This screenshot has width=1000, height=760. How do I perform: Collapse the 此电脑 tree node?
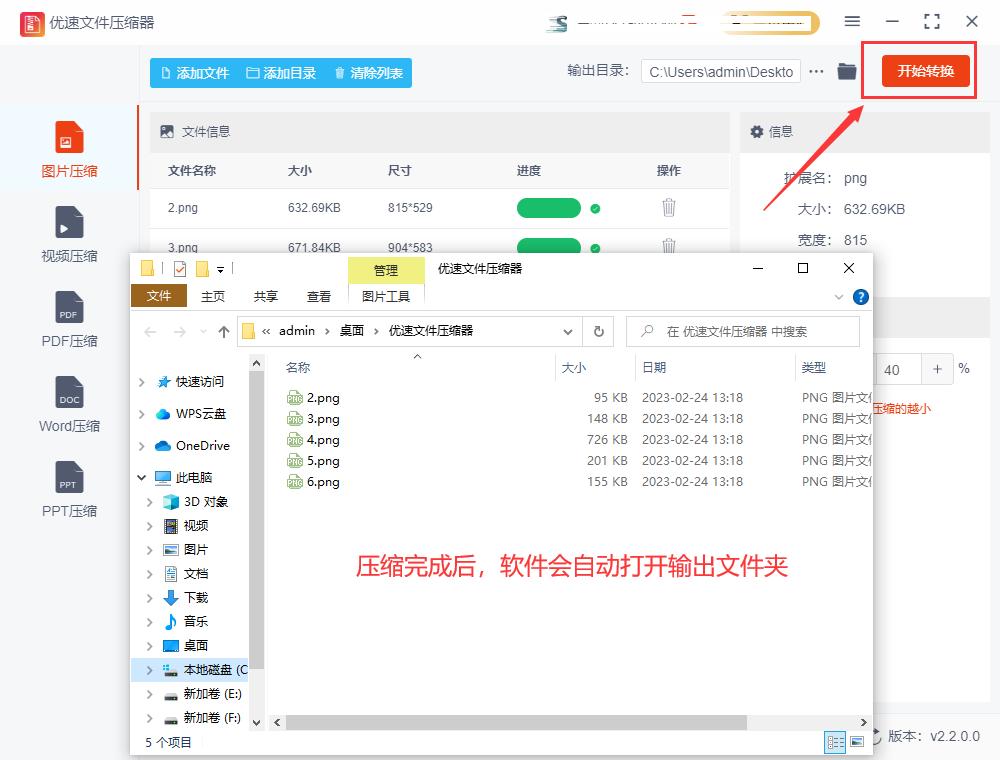pyautogui.click(x=141, y=477)
